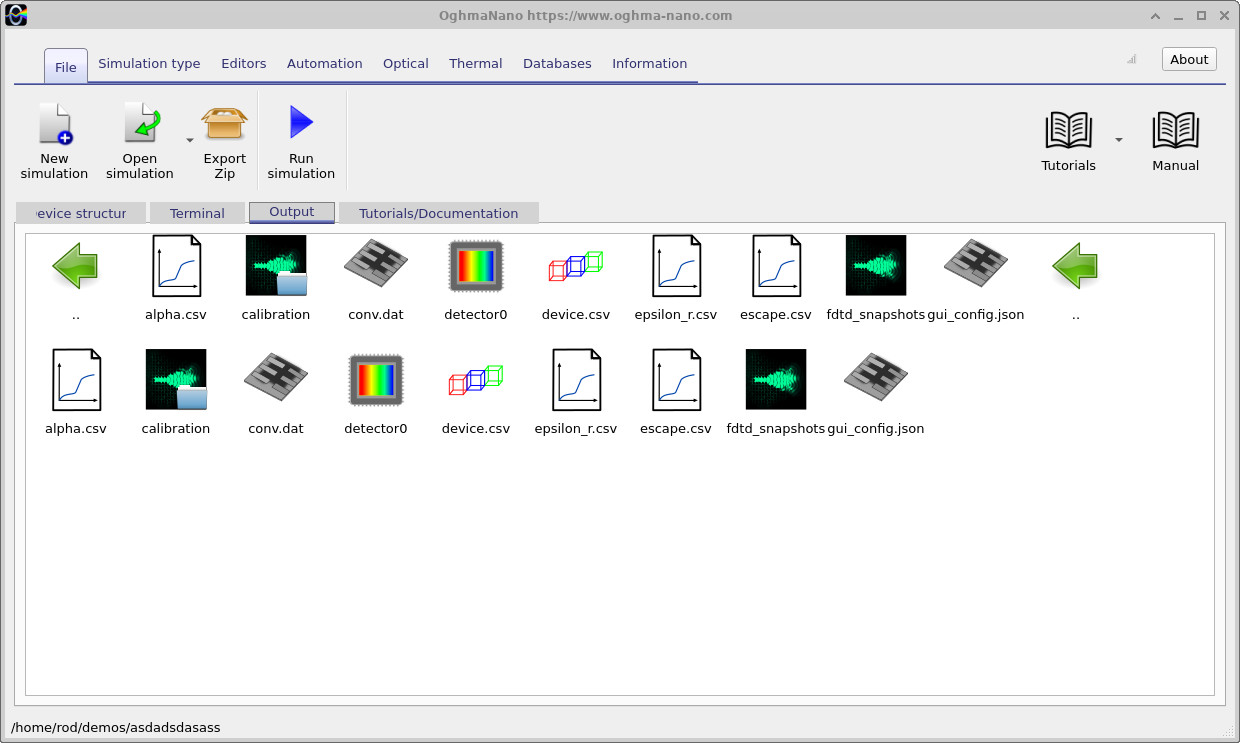This screenshot has width=1240, height=743.
Task: Open the Databases ribbon tab
Action: tap(557, 63)
